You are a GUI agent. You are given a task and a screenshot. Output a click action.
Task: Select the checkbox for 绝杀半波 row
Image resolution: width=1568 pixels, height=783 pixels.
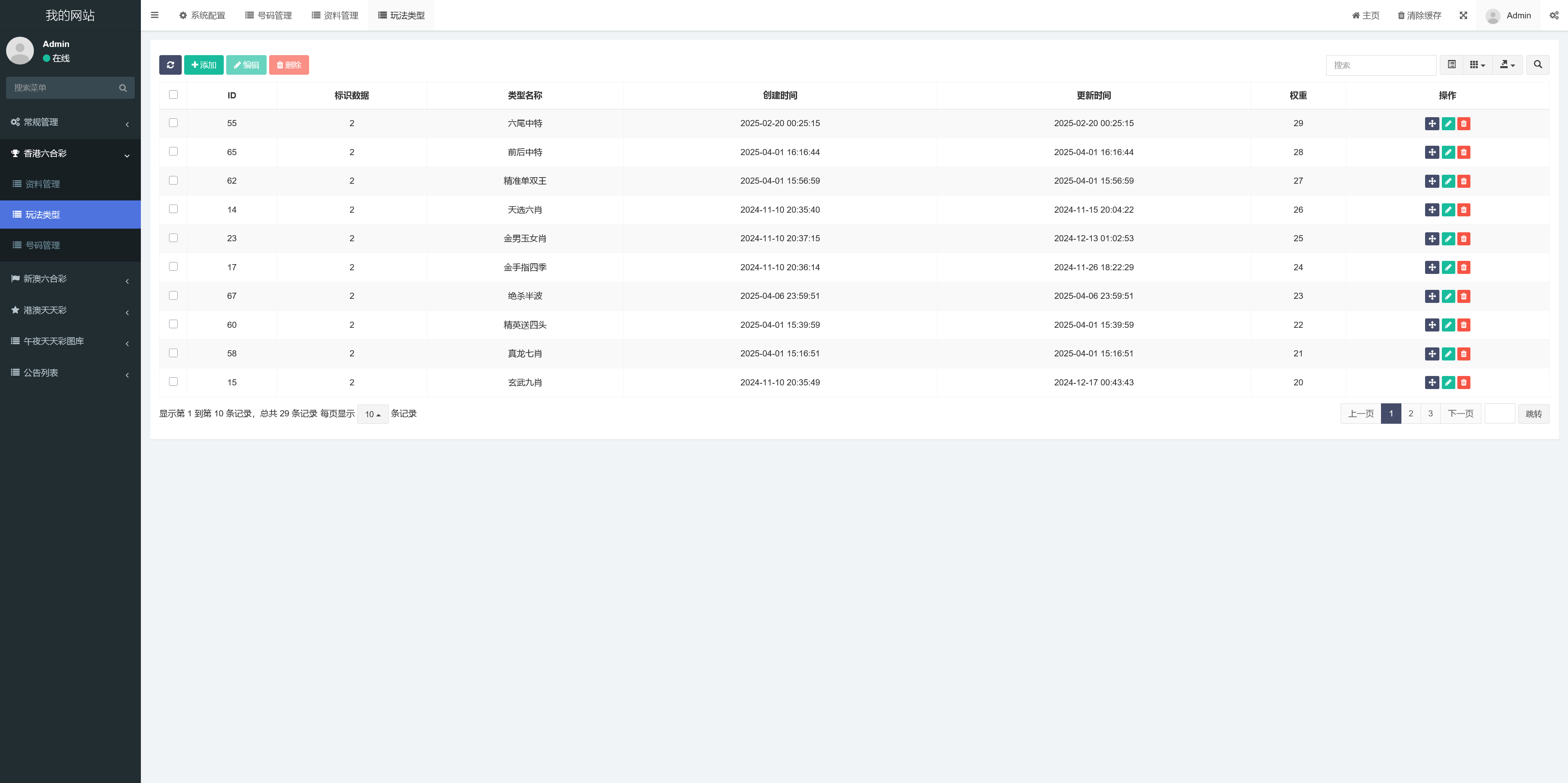click(174, 296)
